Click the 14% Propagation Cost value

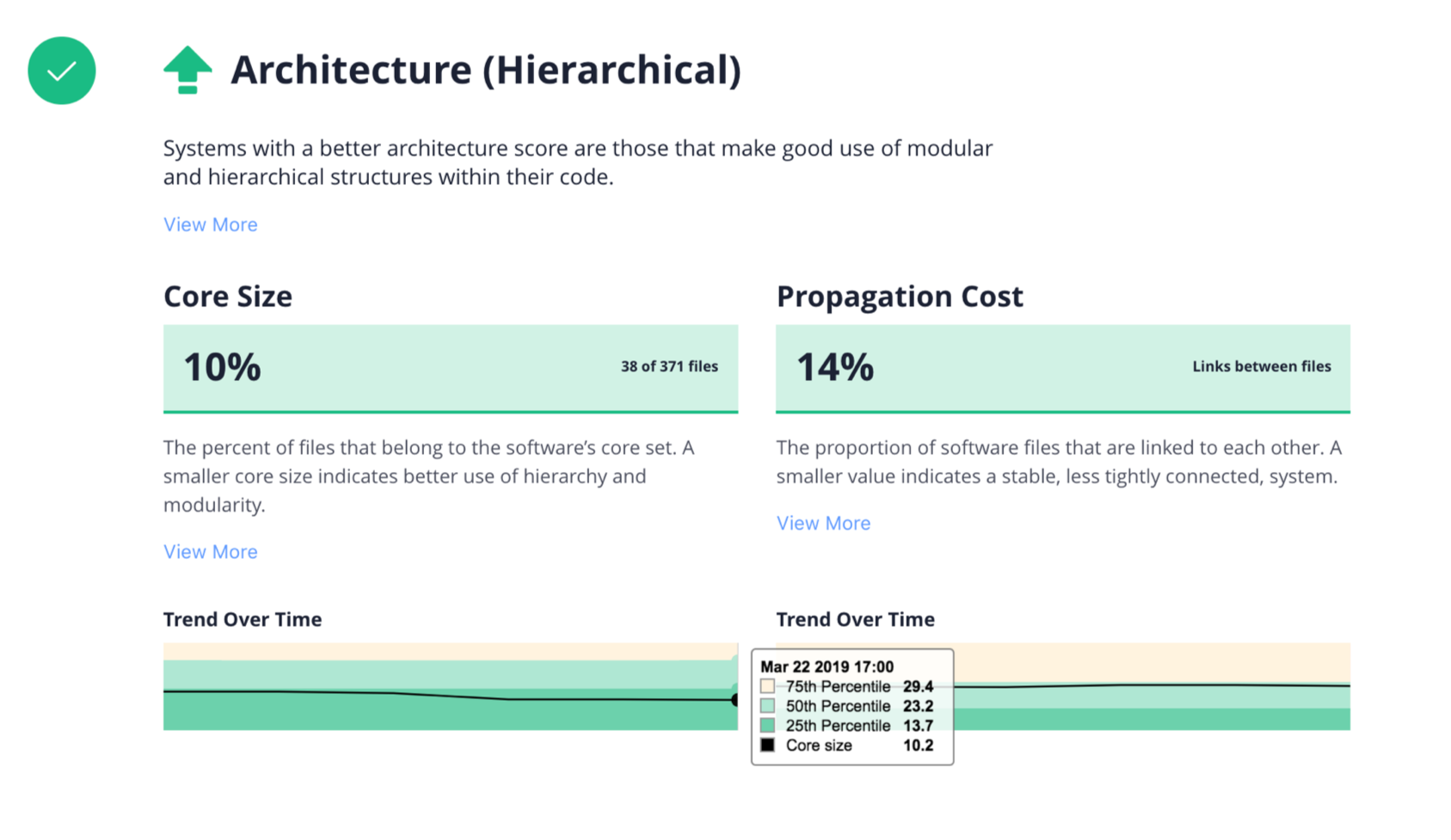click(833, 367)
